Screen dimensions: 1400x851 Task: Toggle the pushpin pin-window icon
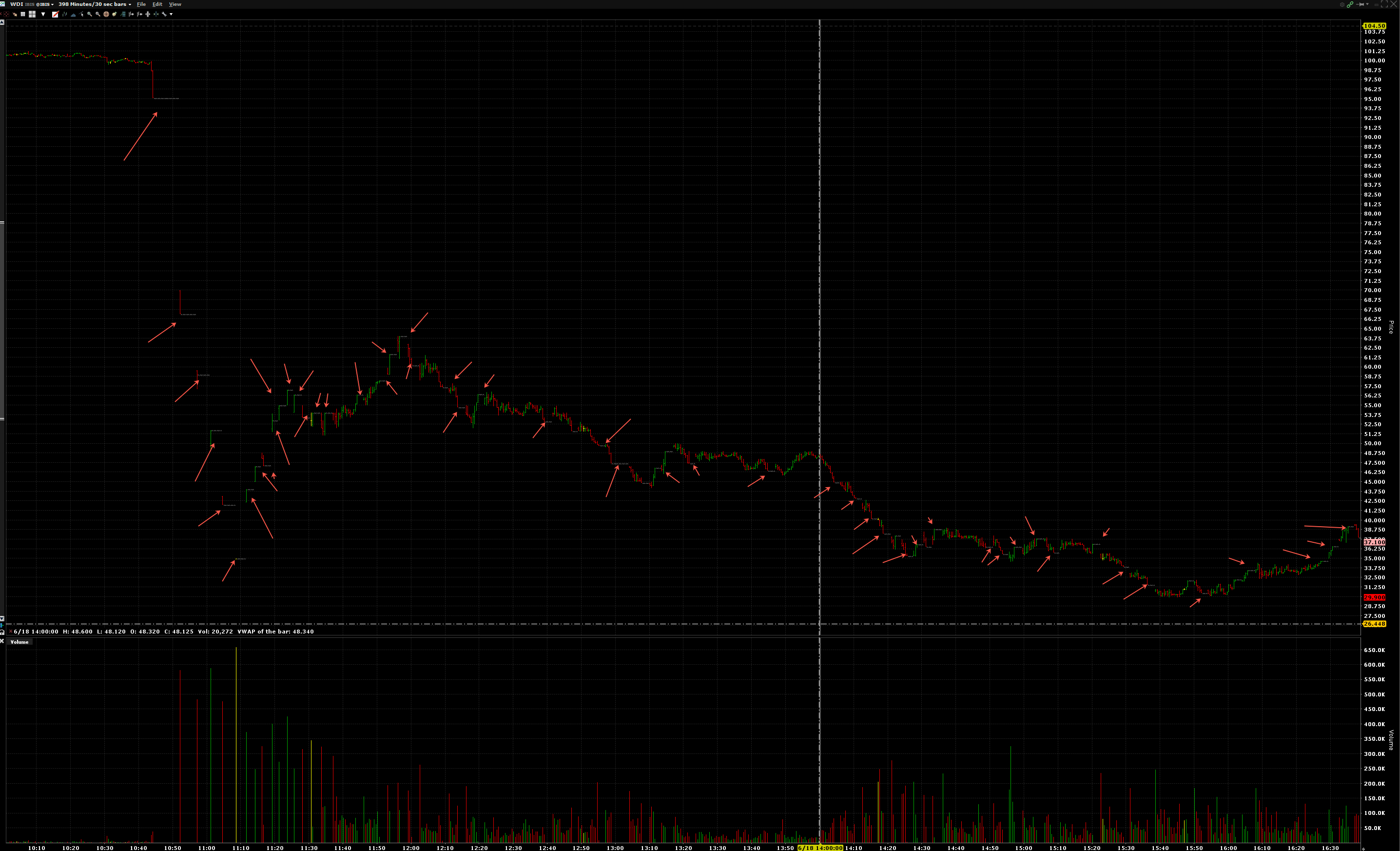[x=1360, y=4]
